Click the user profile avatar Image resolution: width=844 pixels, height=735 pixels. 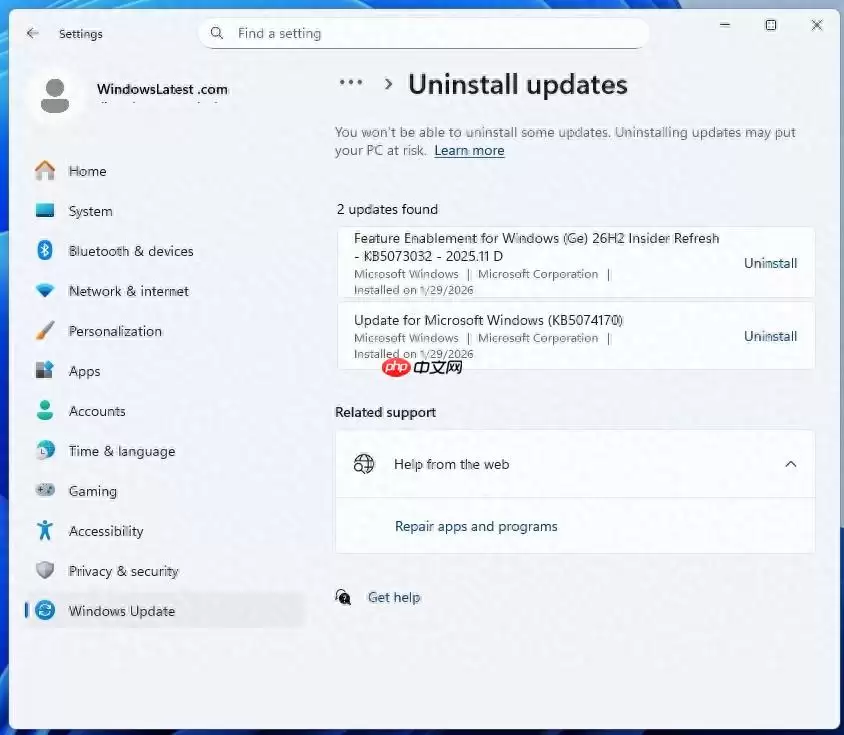55,96
